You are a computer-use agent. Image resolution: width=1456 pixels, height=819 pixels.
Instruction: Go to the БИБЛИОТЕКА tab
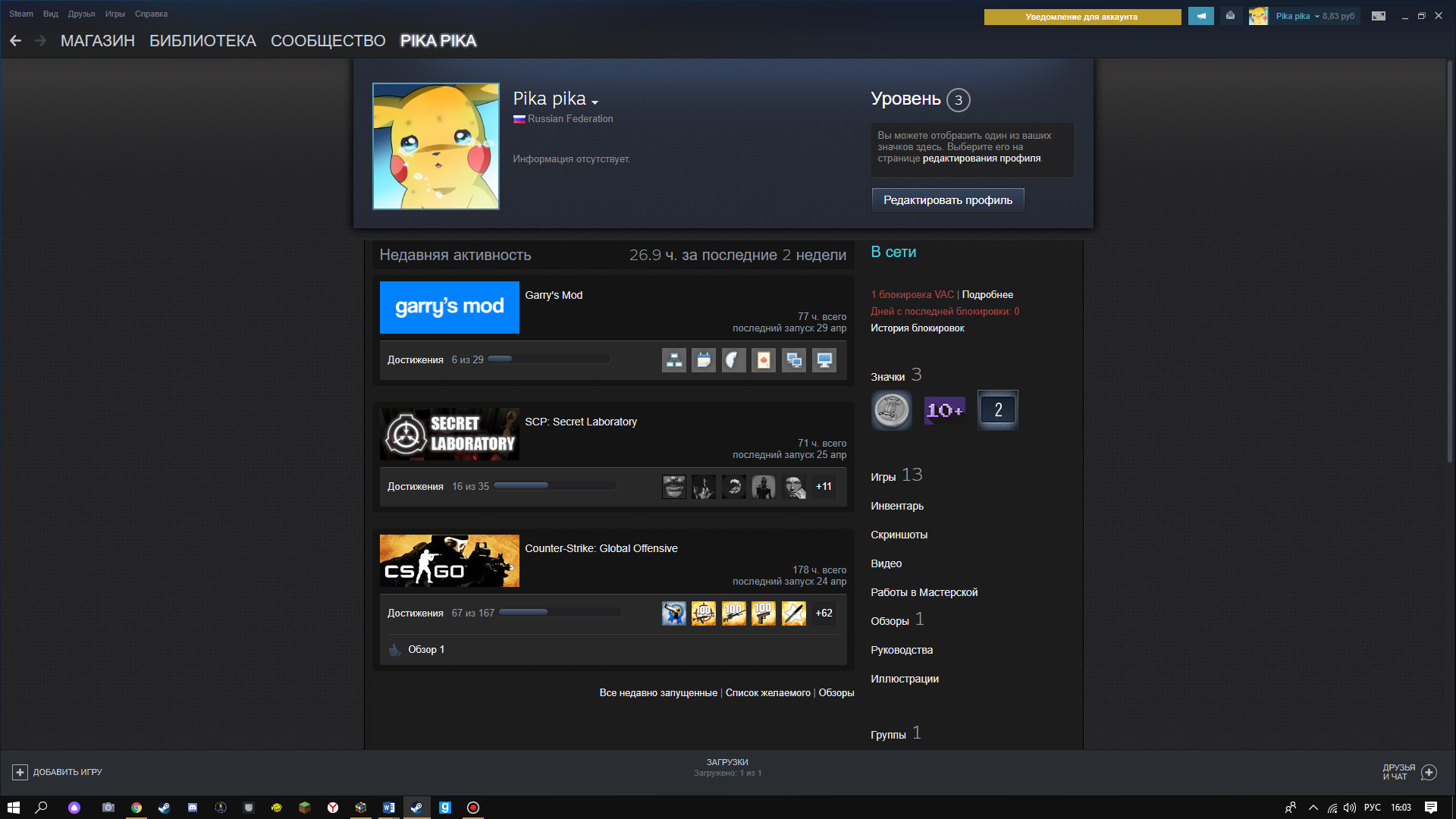pyautogui.click(x=202, y=41)
